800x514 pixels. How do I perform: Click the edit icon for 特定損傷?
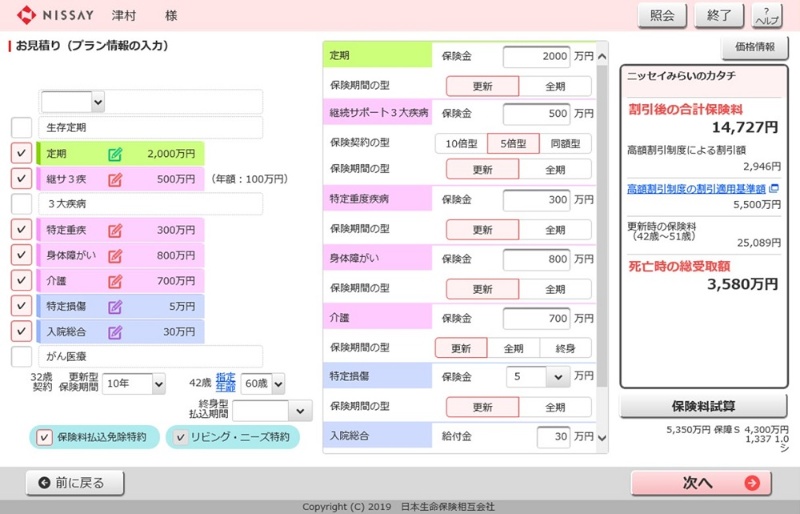pos(115,306)
